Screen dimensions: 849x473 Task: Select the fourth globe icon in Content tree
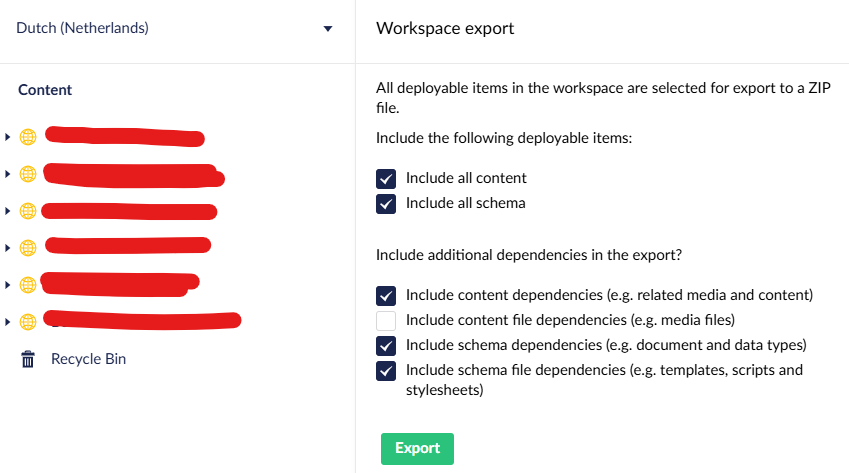[x=28, y=247]
